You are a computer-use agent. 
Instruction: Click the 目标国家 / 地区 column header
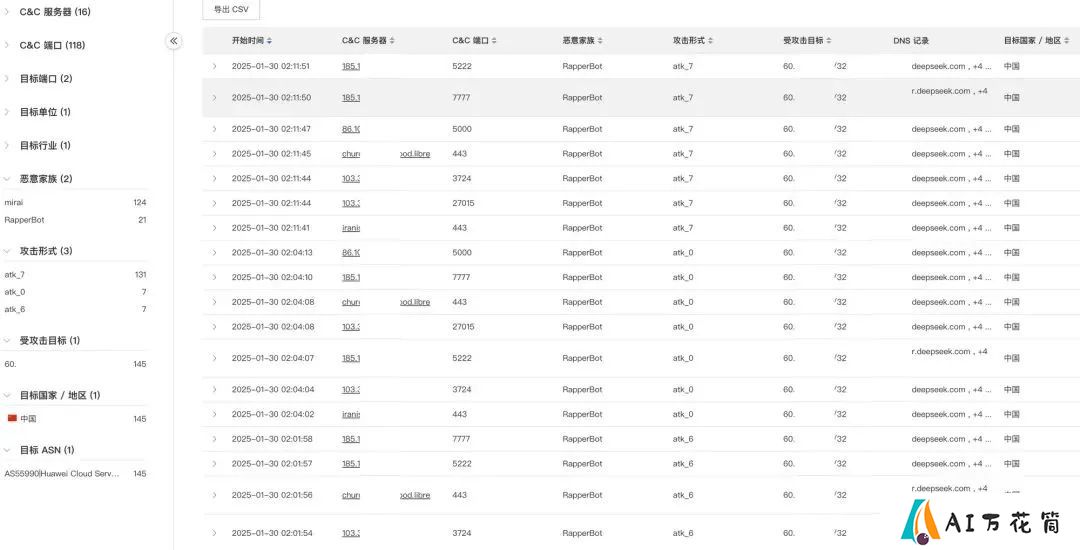1032,41
